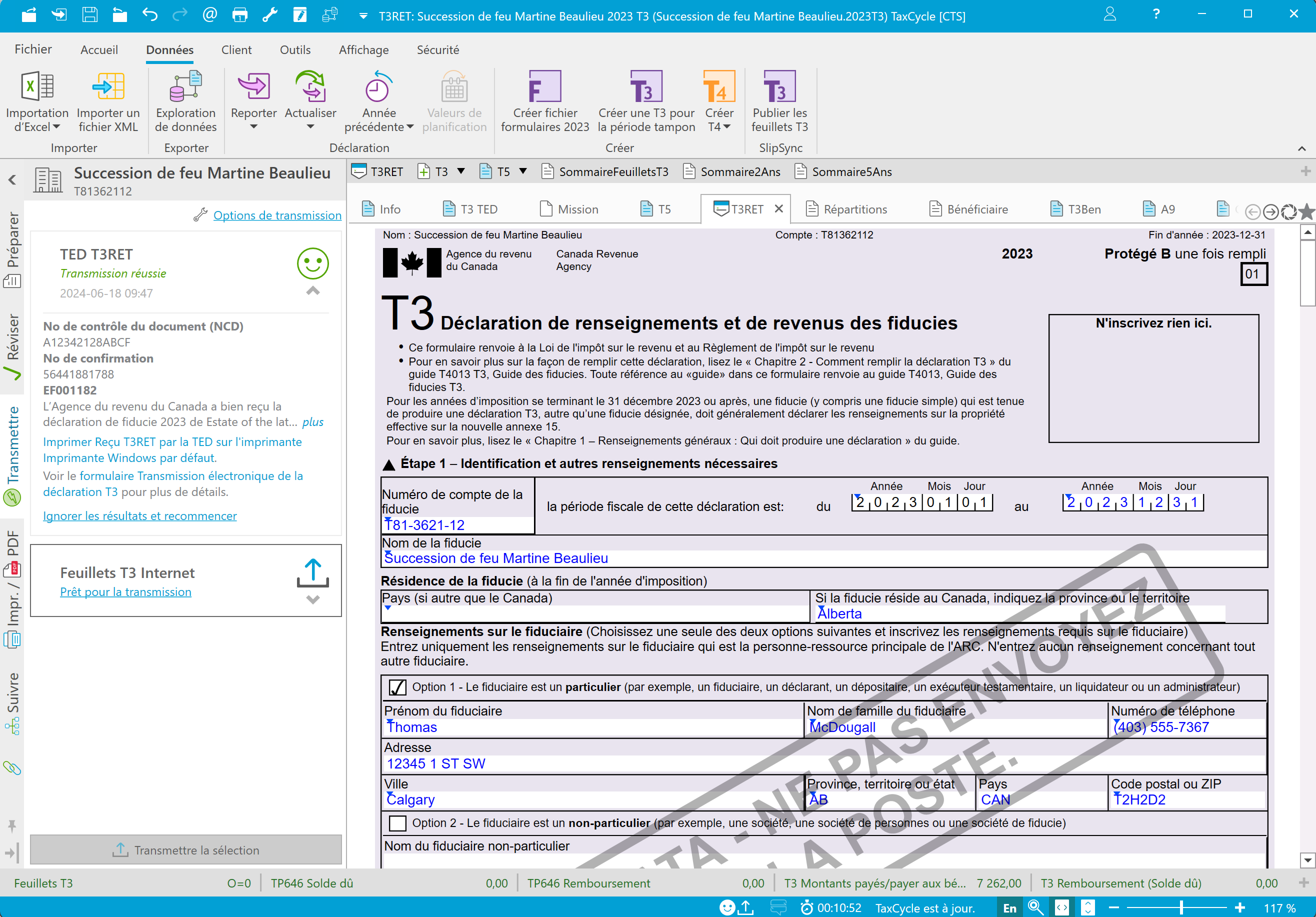The height and width of the screenshot is (917, 1316).
Task: Open the Répartitions form tab
Action: point(846,209)
